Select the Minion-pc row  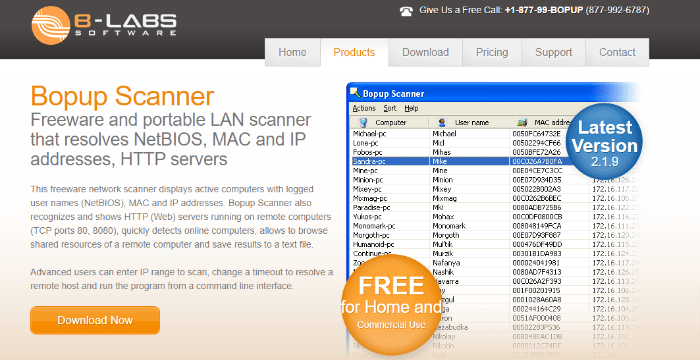(494, 180)
